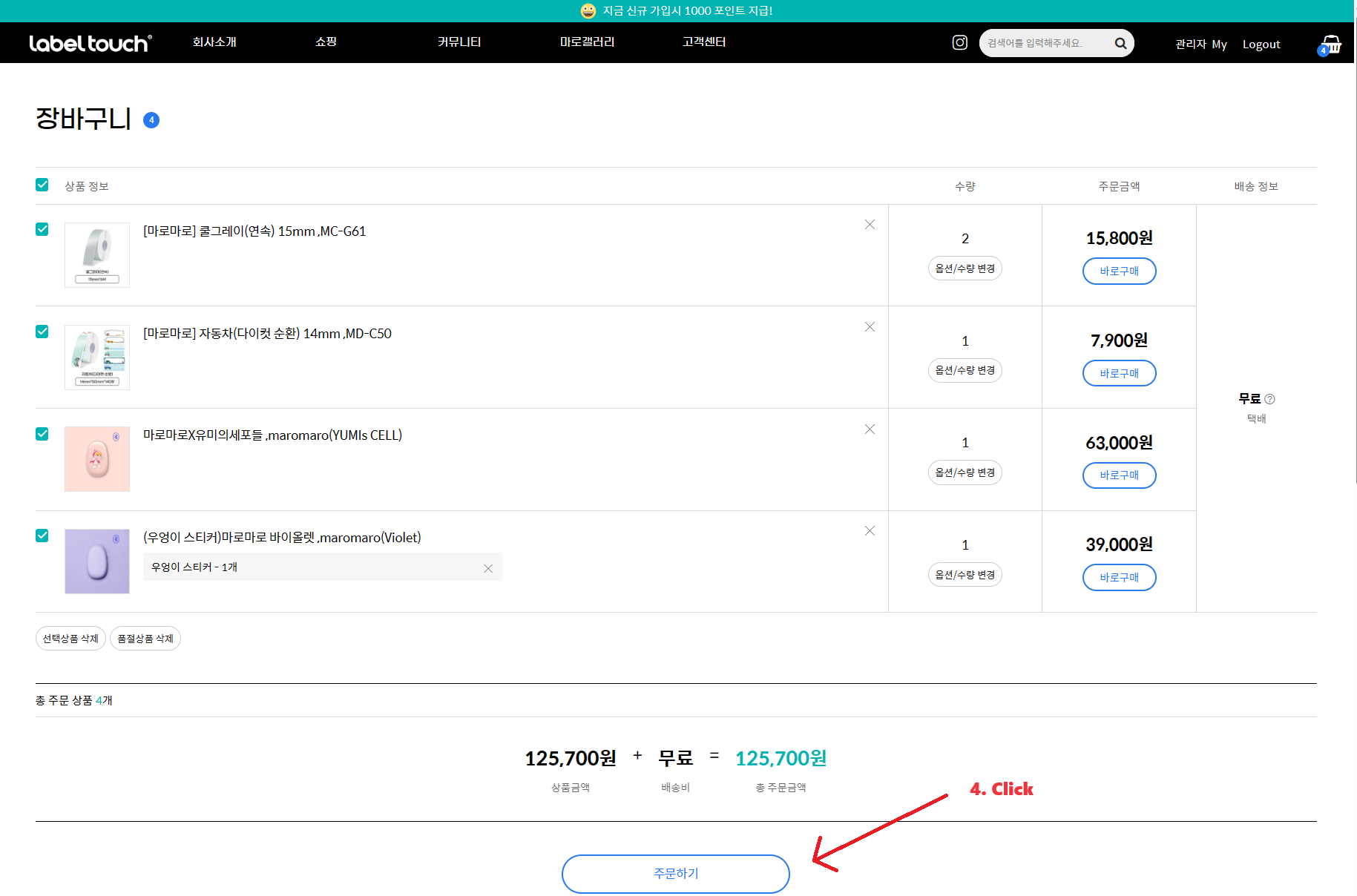Click the 주문하기 order button
Screen dimensions: 1357x896
click(x=676, y=874)
